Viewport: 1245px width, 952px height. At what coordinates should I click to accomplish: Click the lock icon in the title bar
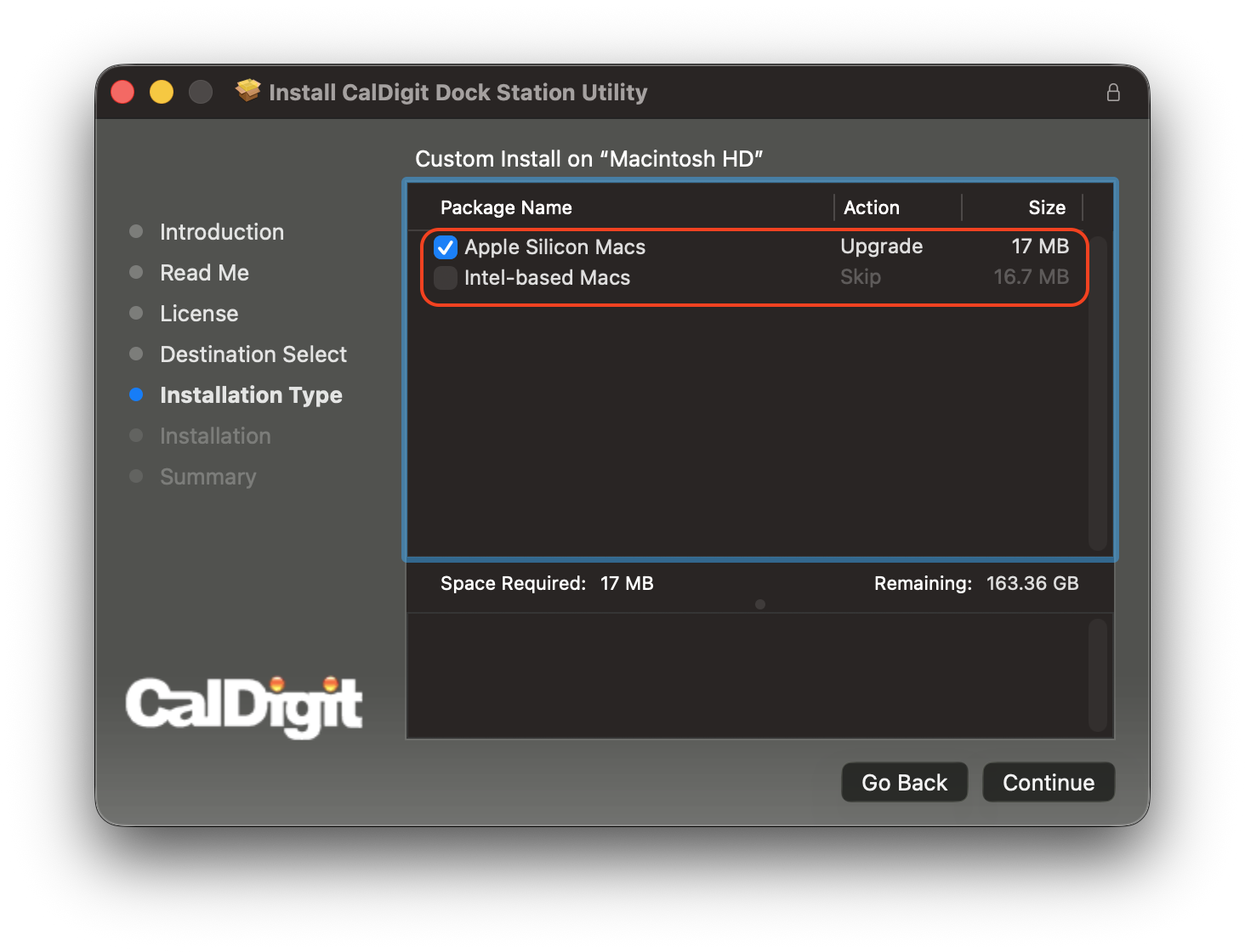[1113, 93]
